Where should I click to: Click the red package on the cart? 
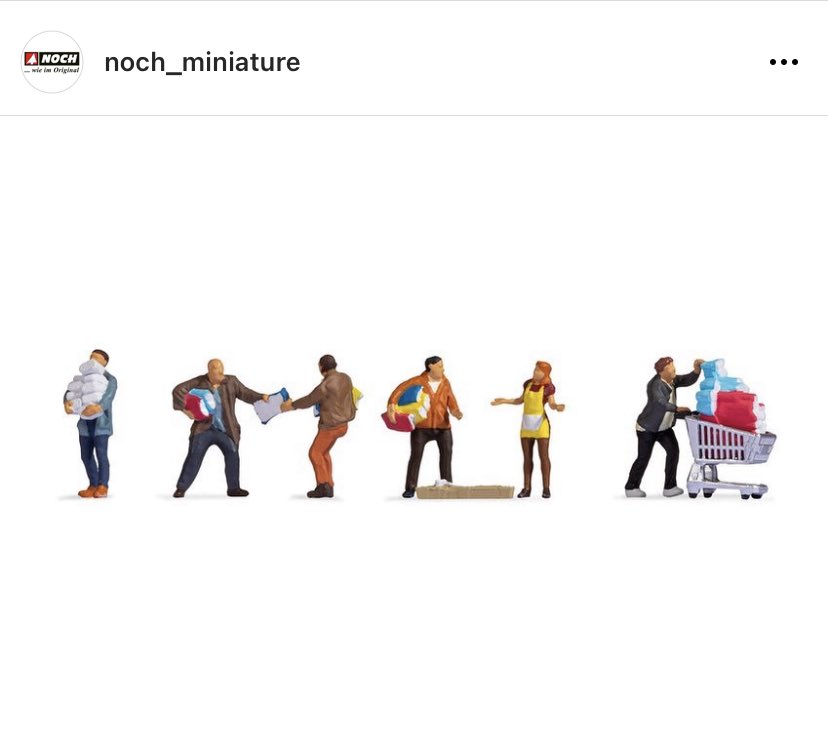click(x=737, y=411)
